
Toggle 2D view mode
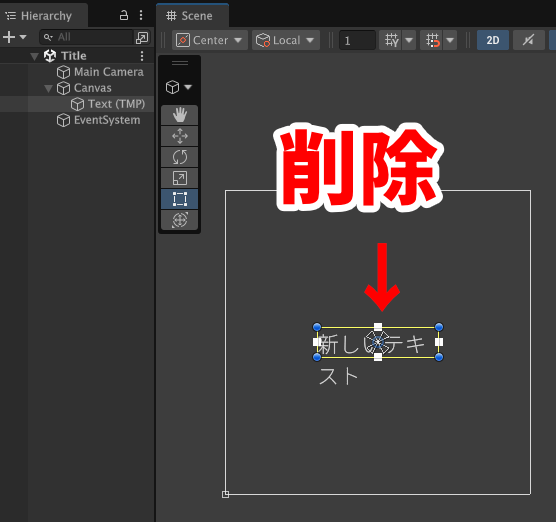pyautogui.click(x=493, y=40)
